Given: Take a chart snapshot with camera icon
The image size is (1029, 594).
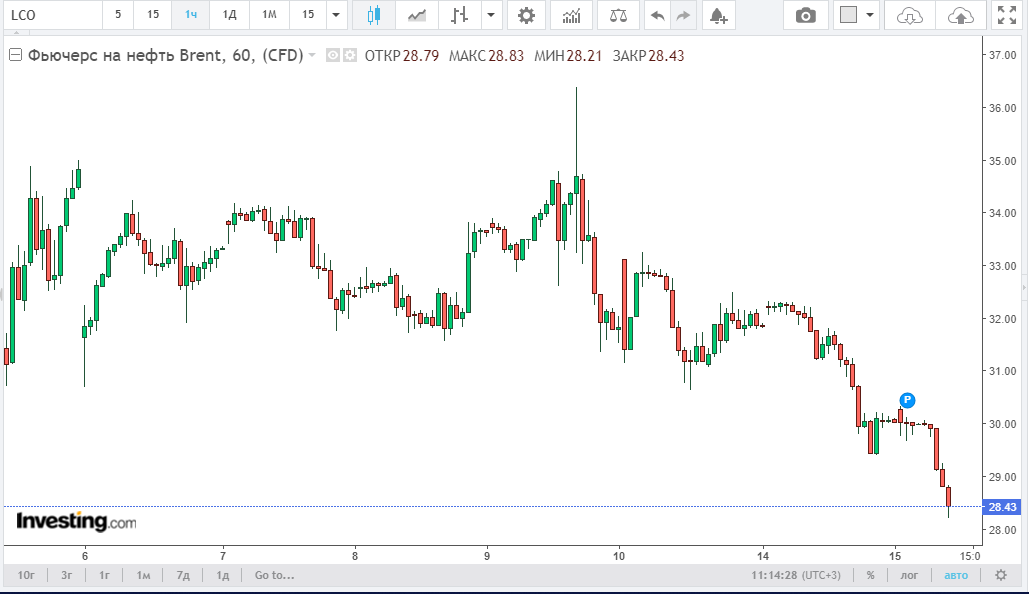Looking at the screenshot, I should 805,15.
